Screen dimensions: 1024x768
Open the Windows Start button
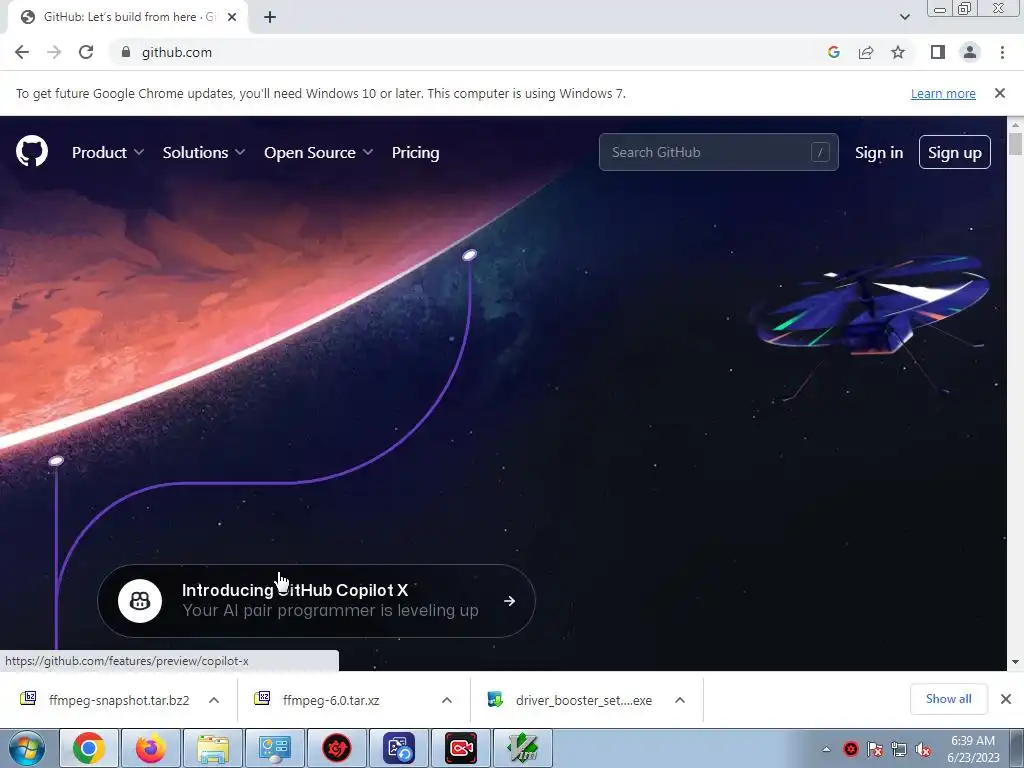(x=26, y=748)
